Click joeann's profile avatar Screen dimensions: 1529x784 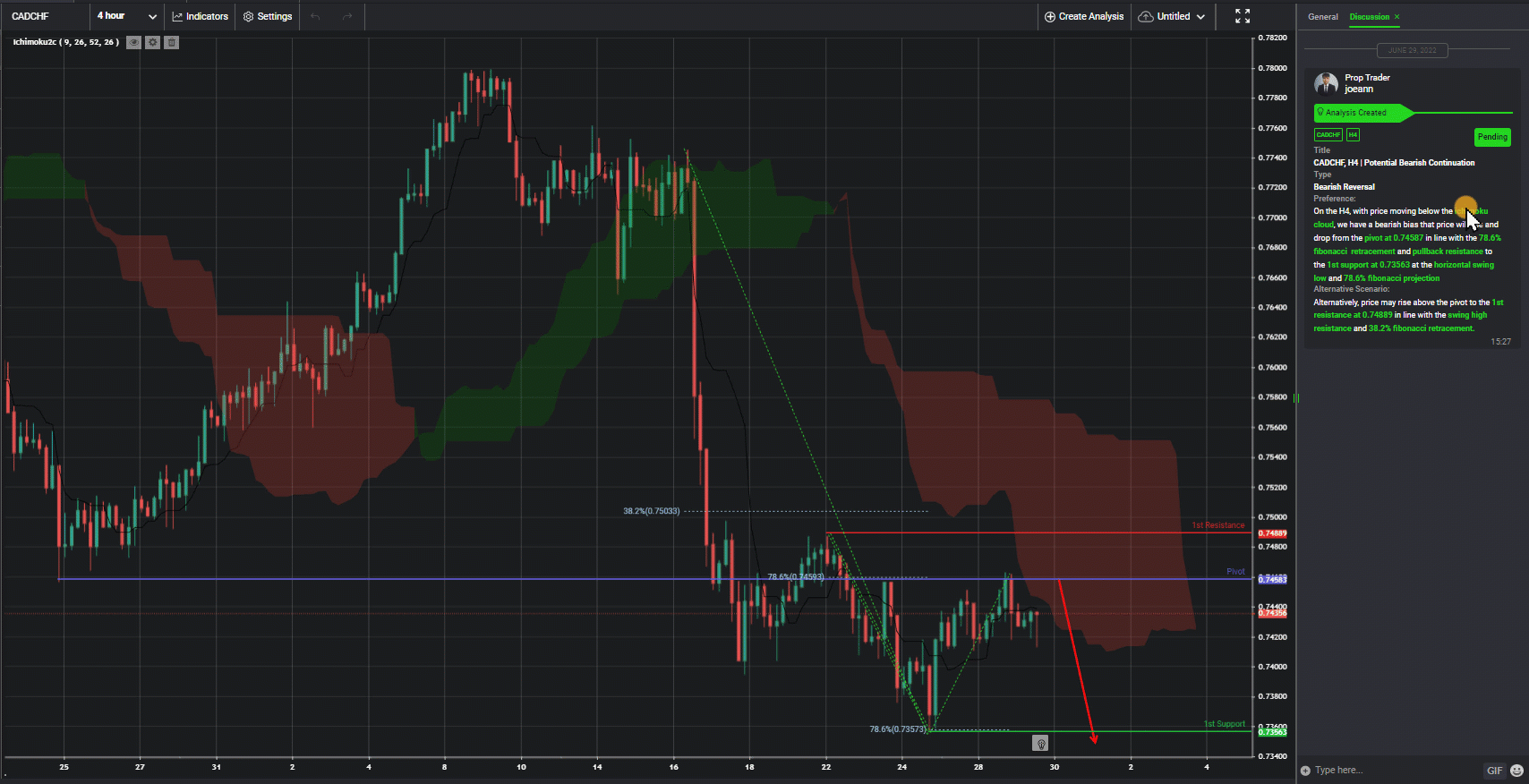pyautogui.click(x=1326, y=84)
